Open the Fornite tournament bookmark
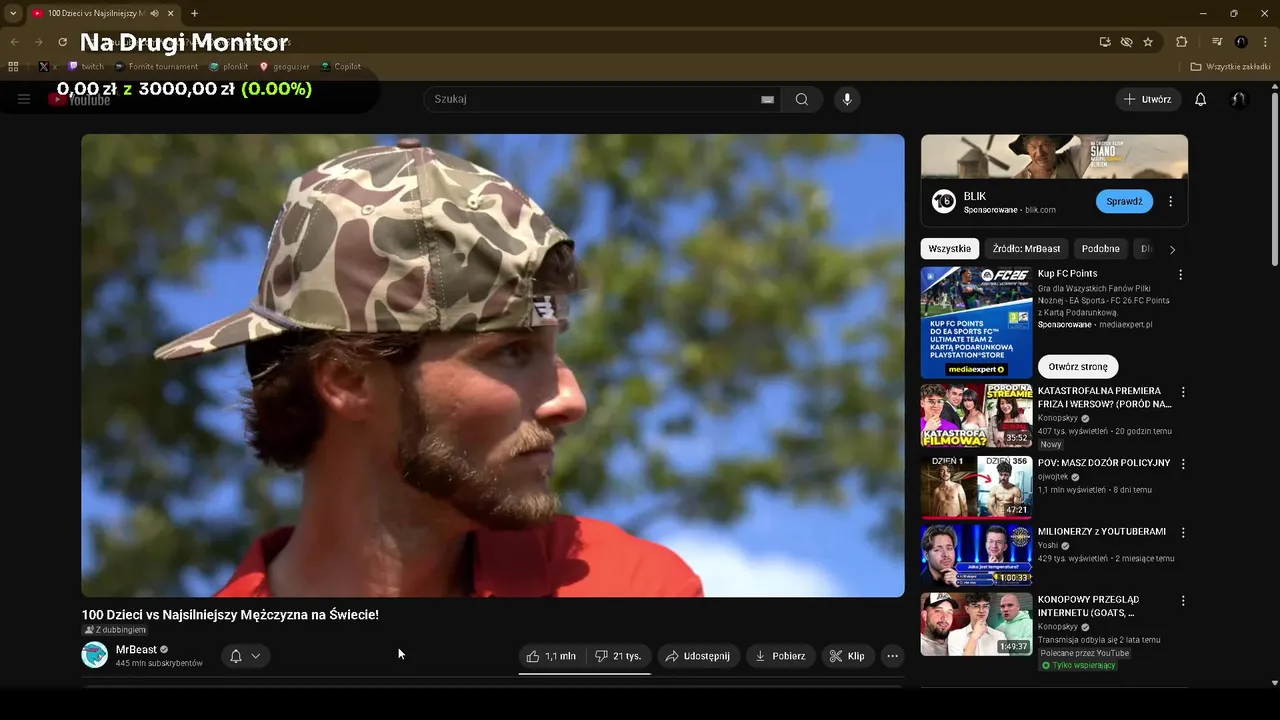 (x=155, y=67)
